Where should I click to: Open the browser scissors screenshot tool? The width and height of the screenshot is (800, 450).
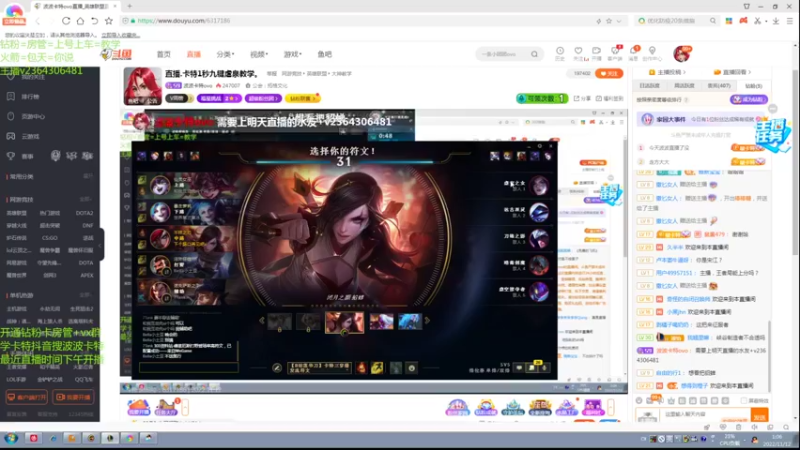[x=758, y=21]
